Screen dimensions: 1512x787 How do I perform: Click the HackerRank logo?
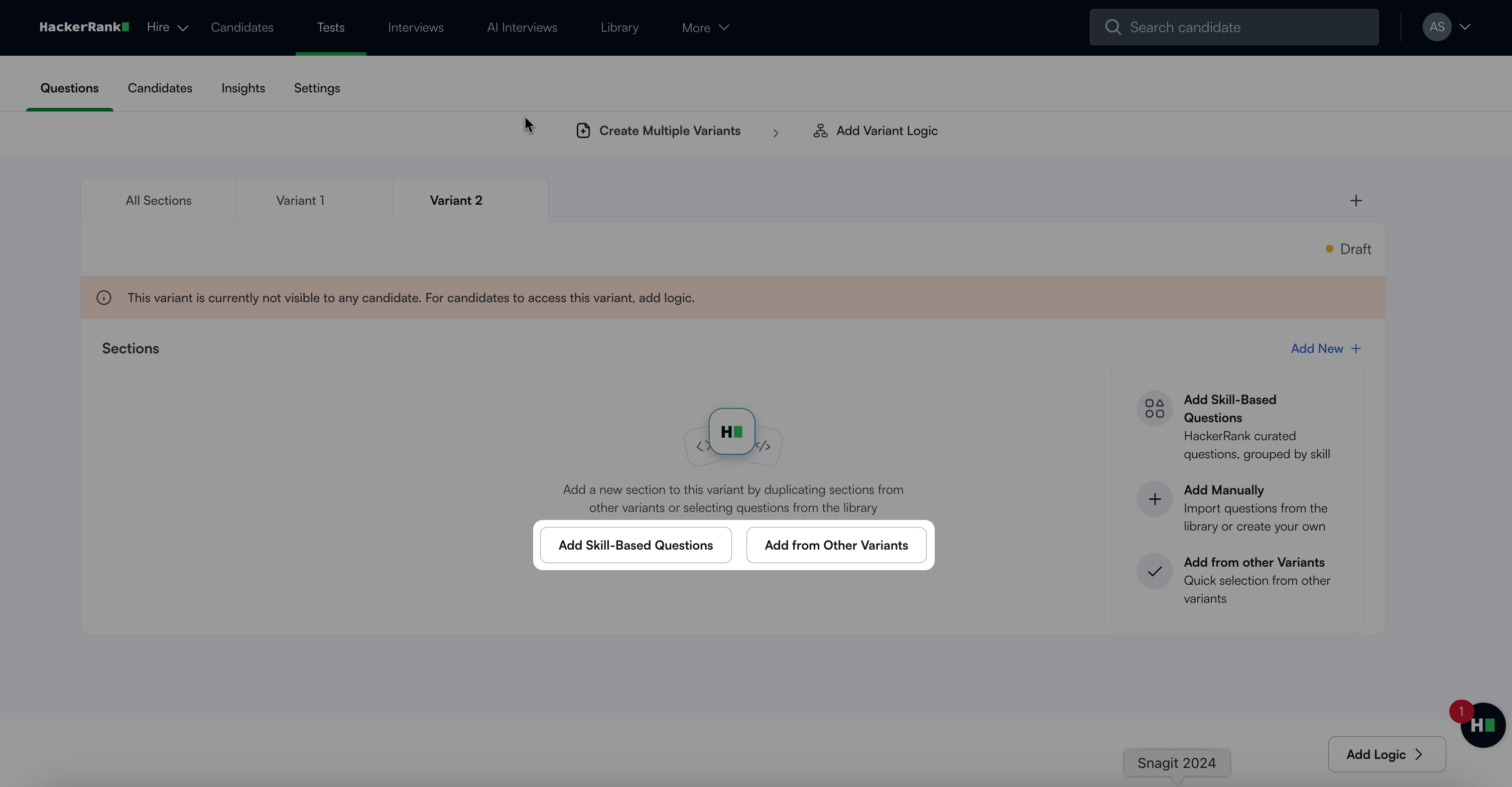pyautogui.click(x=84, y=27)
